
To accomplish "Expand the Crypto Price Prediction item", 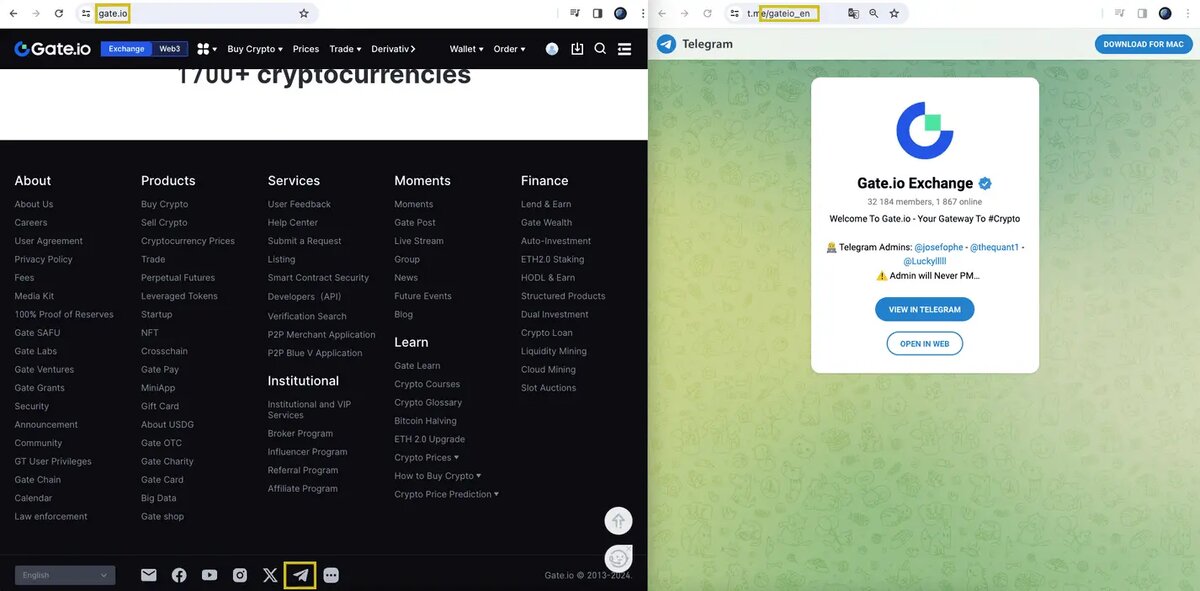I will pos(446,494).
